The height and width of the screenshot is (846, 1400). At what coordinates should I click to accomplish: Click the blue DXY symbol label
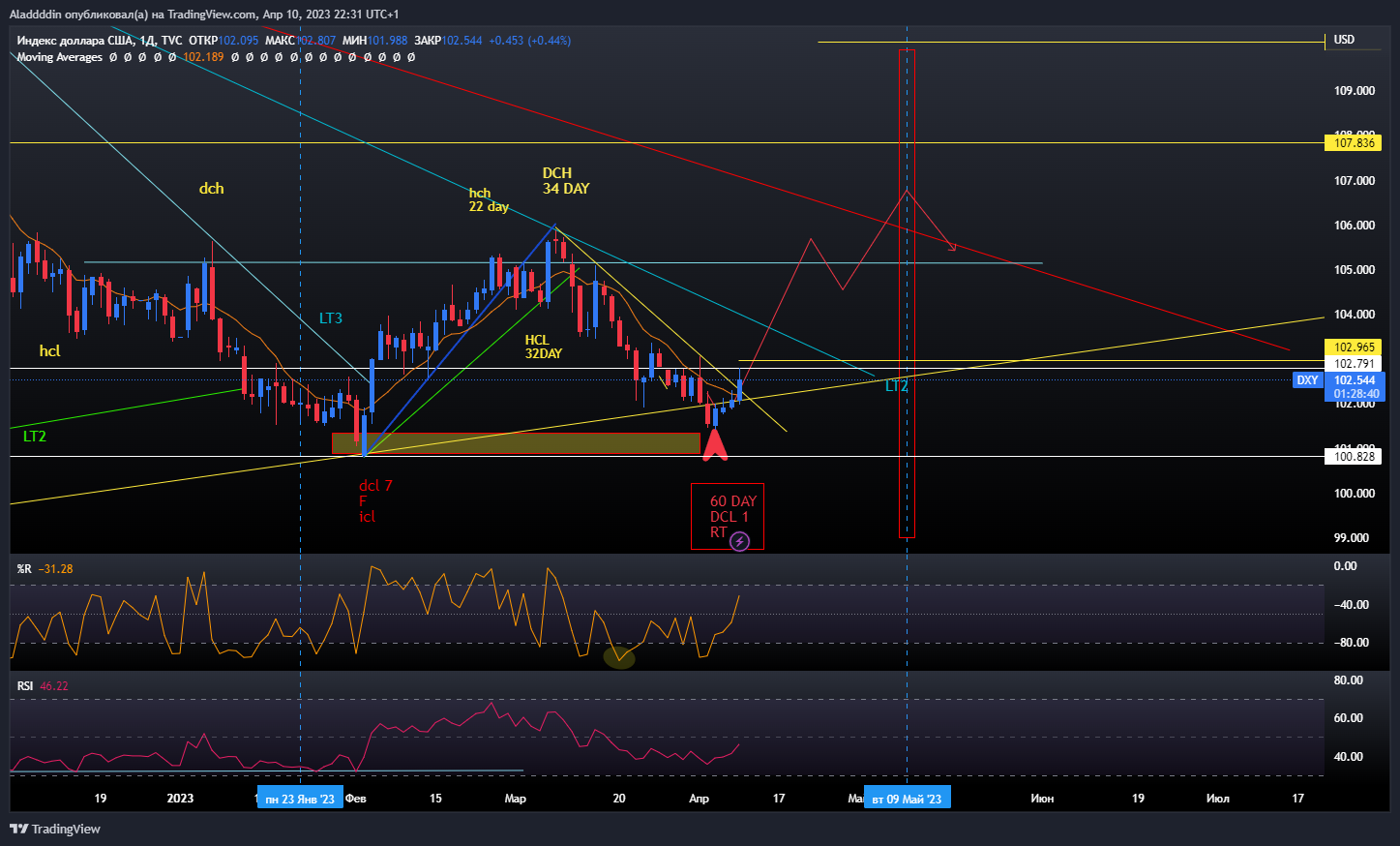[1307, 380]
